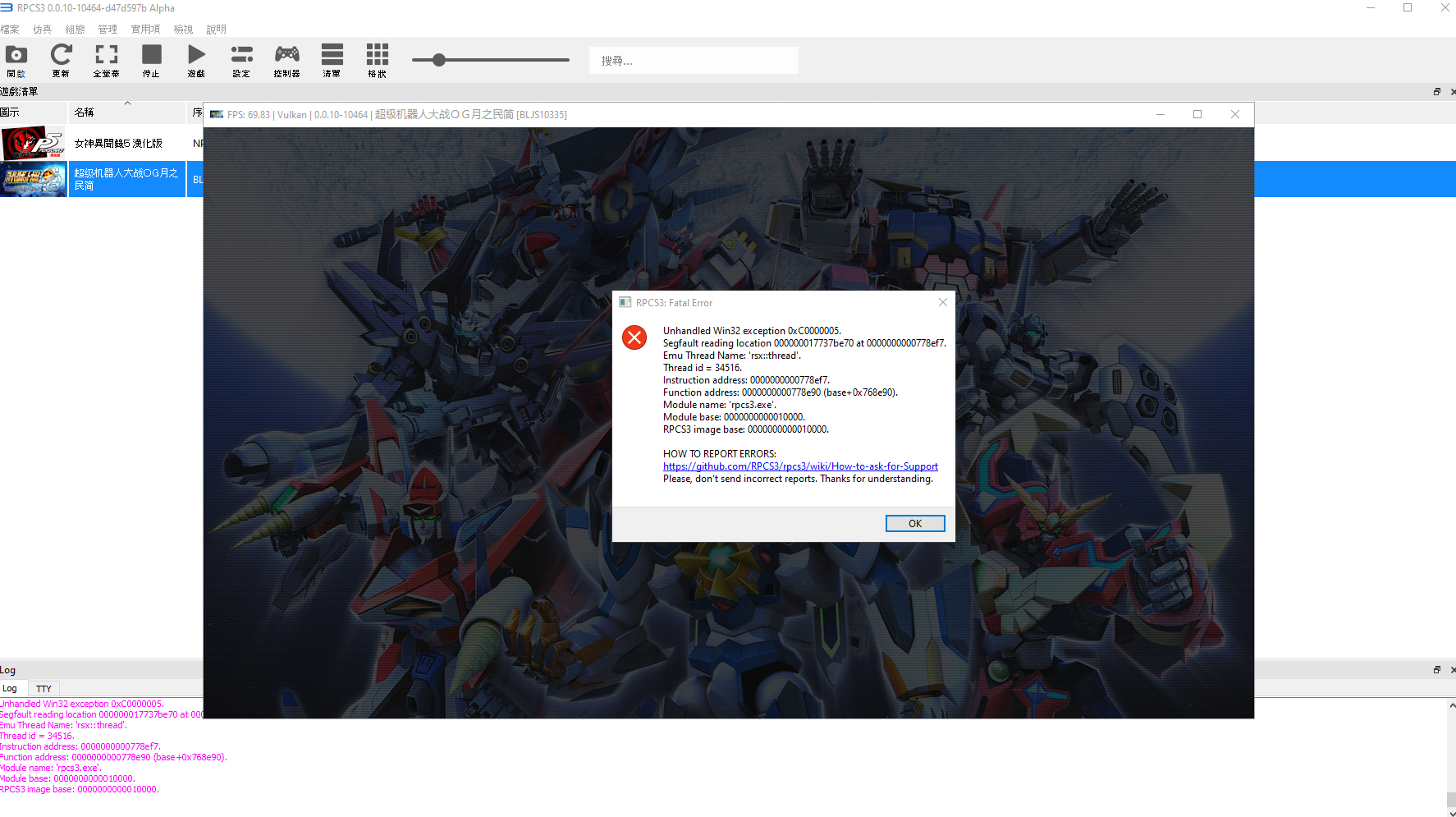Click 'HOW TO REPORT ERRORS:' text in dialog
The height and width of the screenshot is (817, 1456).
720,454
